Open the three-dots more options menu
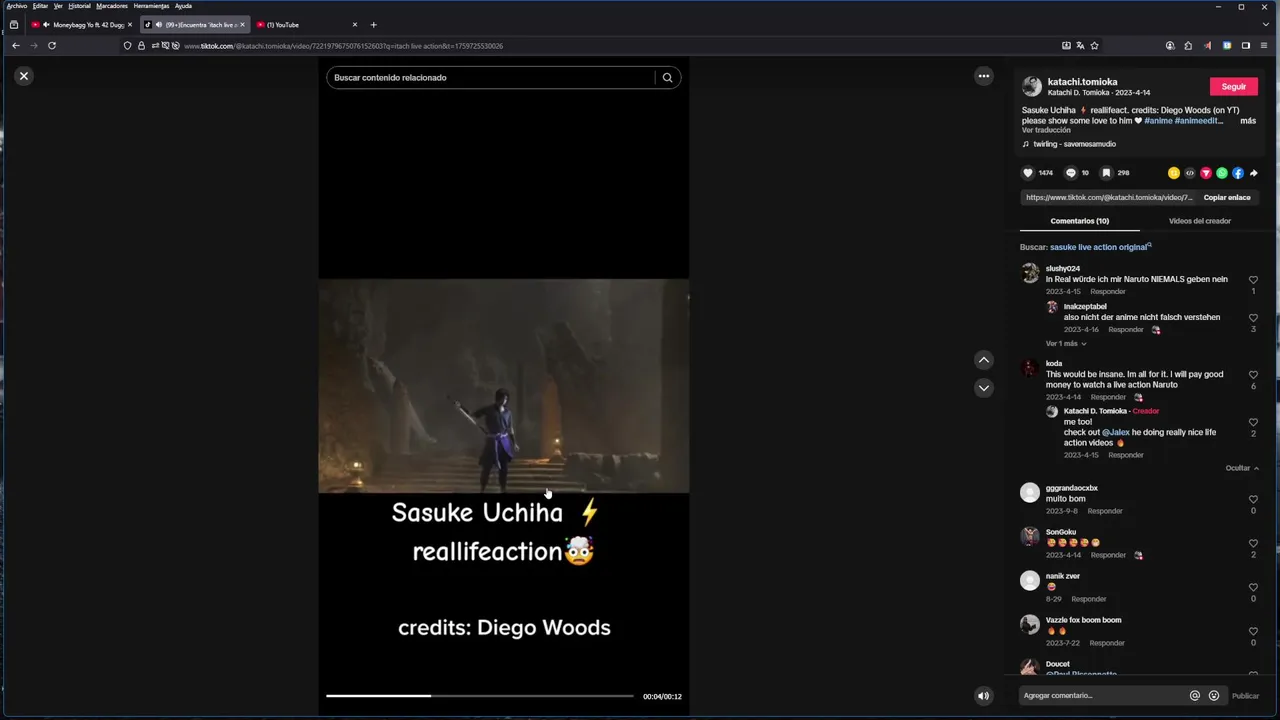Viewport: 1280px width, 720px height. (984, 76)
